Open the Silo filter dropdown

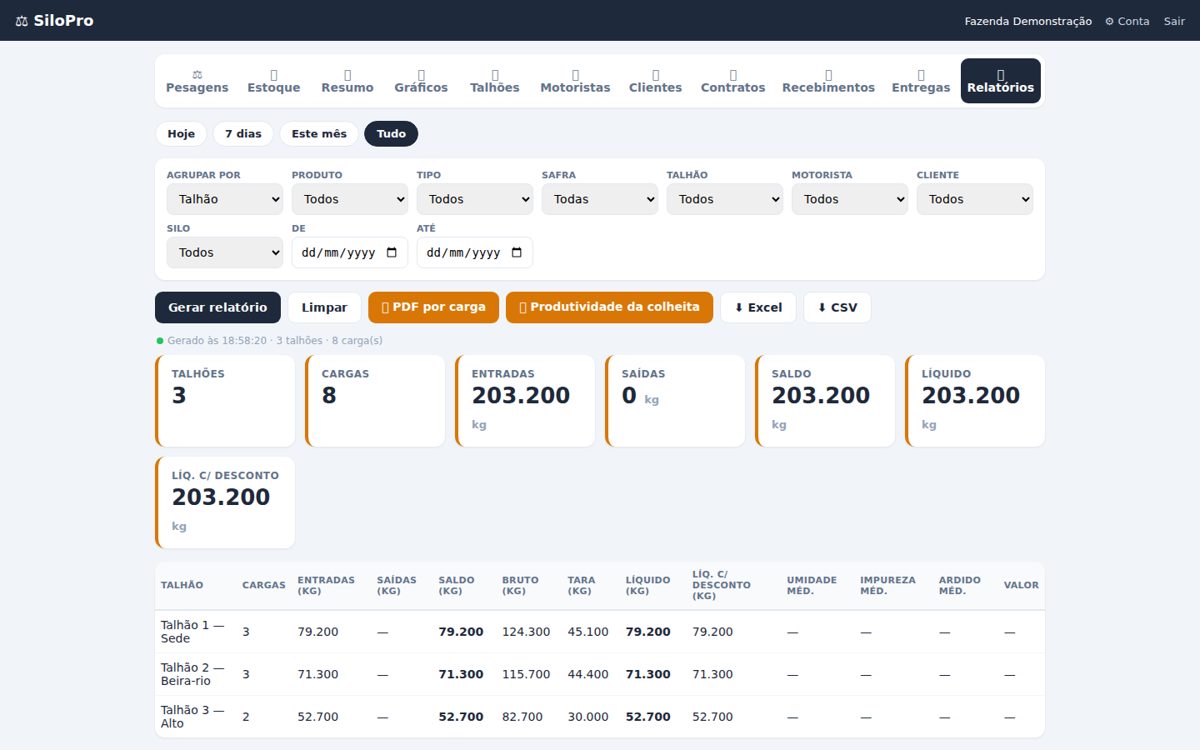(x=225, y=253)
